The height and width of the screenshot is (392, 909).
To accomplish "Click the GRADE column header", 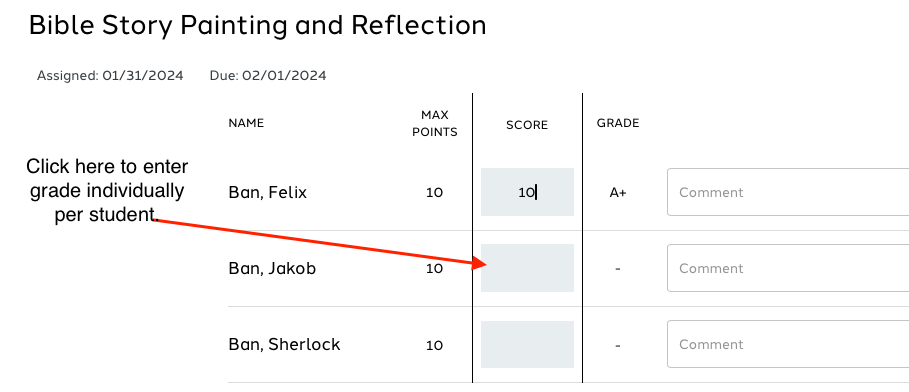I will 618,123.
